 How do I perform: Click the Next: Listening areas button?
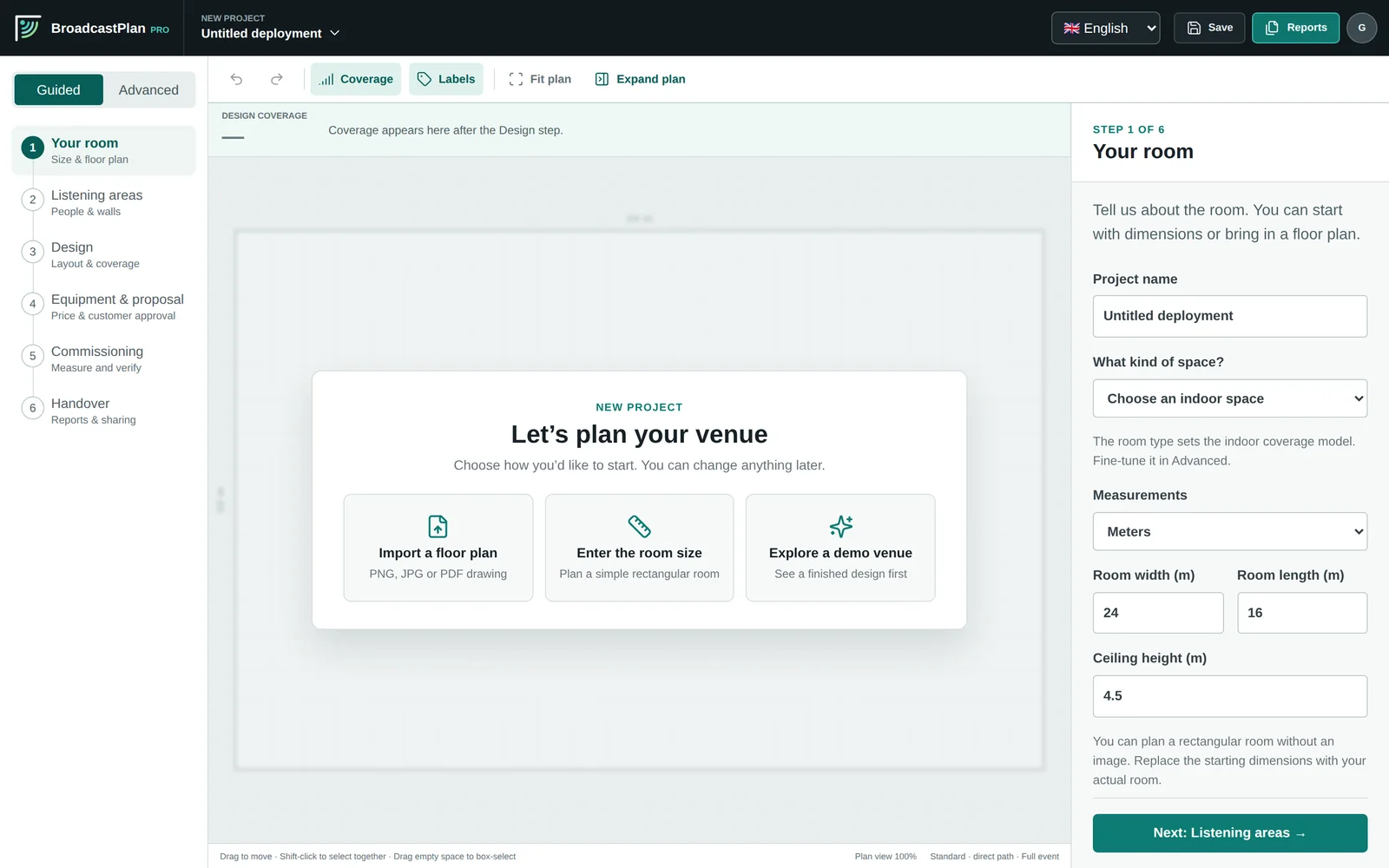tap(1230, 833)
